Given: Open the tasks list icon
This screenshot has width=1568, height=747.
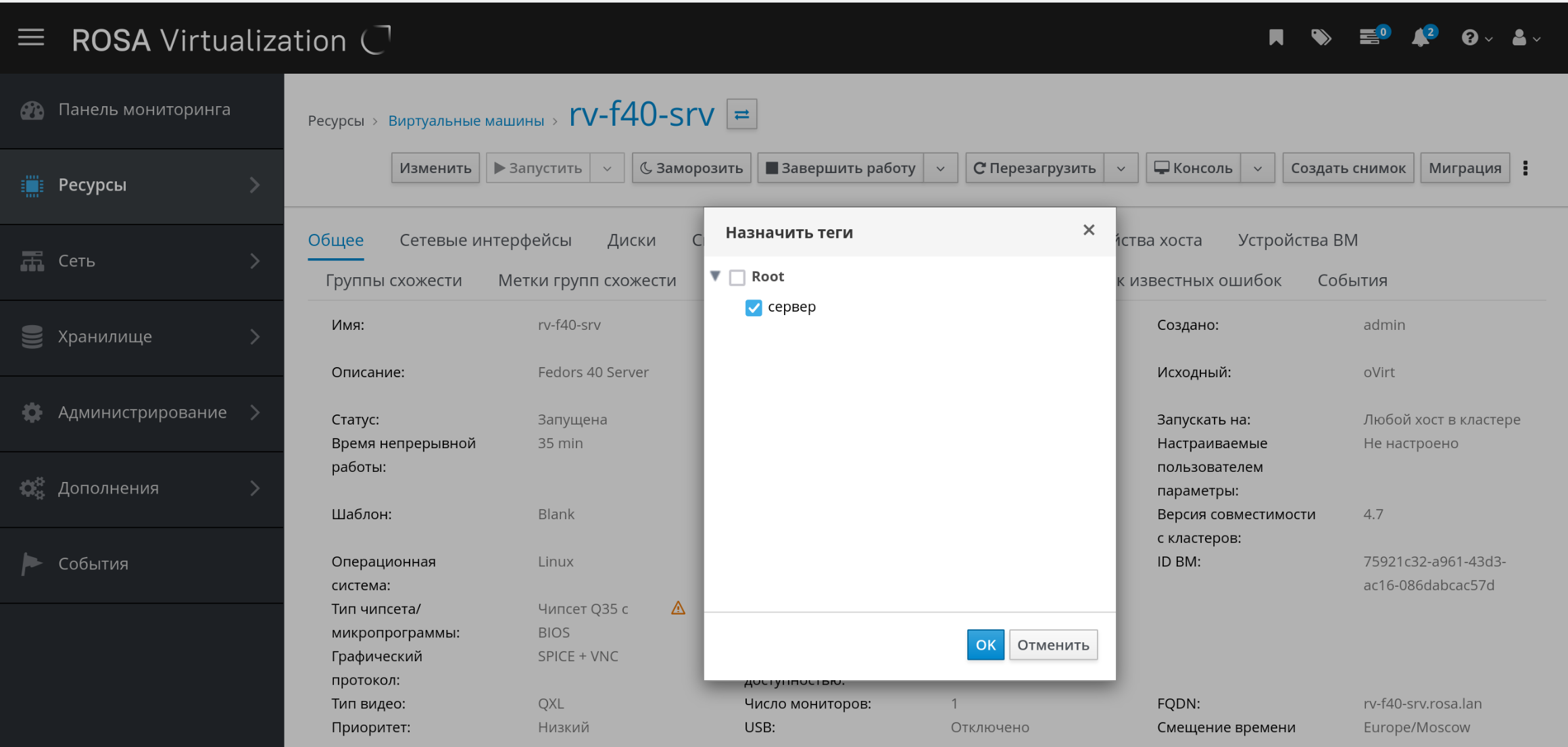Looking at the screenshot, I should point(1370,38).
